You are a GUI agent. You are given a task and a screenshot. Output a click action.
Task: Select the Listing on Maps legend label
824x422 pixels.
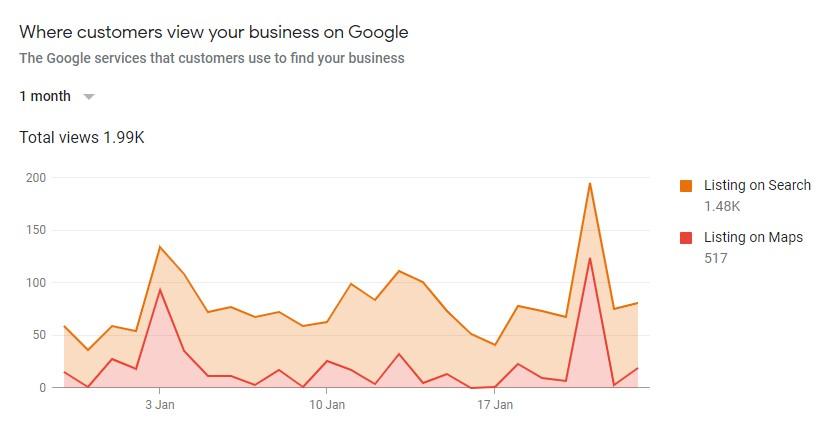point(753,238)
